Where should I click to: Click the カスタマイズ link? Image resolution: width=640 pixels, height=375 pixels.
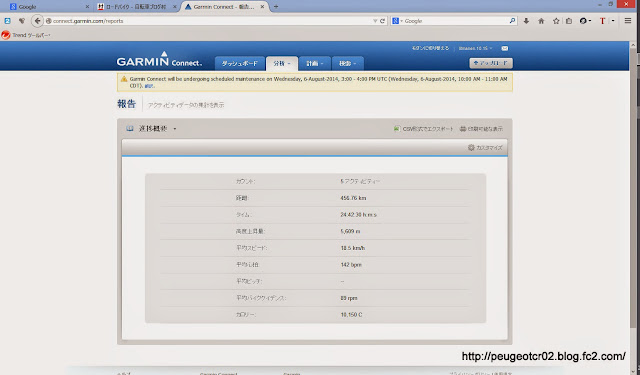coord(489,147)
